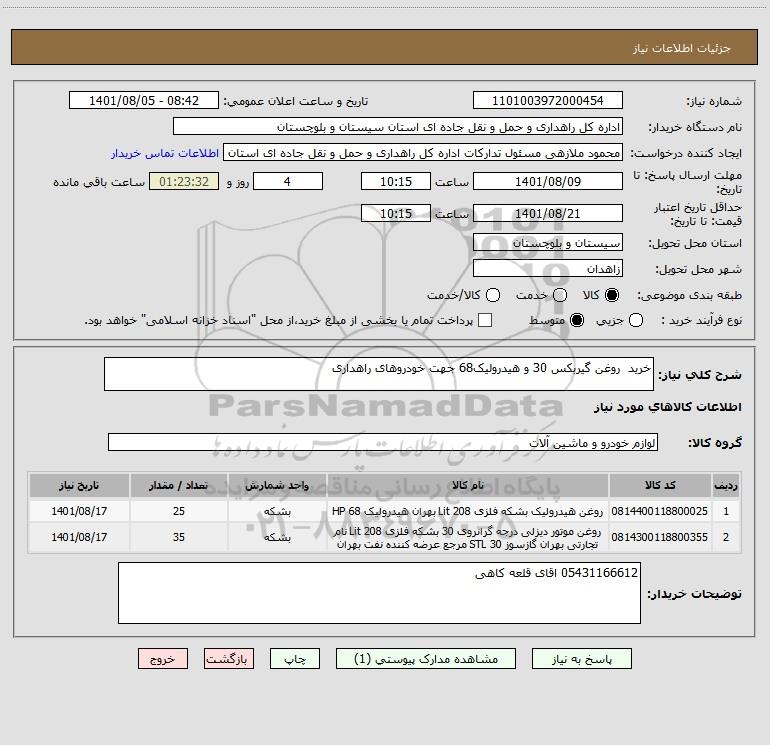Viewport: 770px width, 745px height.
Task: Click the اطلاعات کالاهای مورد نیاز section heading
Action: coord(668,407)
